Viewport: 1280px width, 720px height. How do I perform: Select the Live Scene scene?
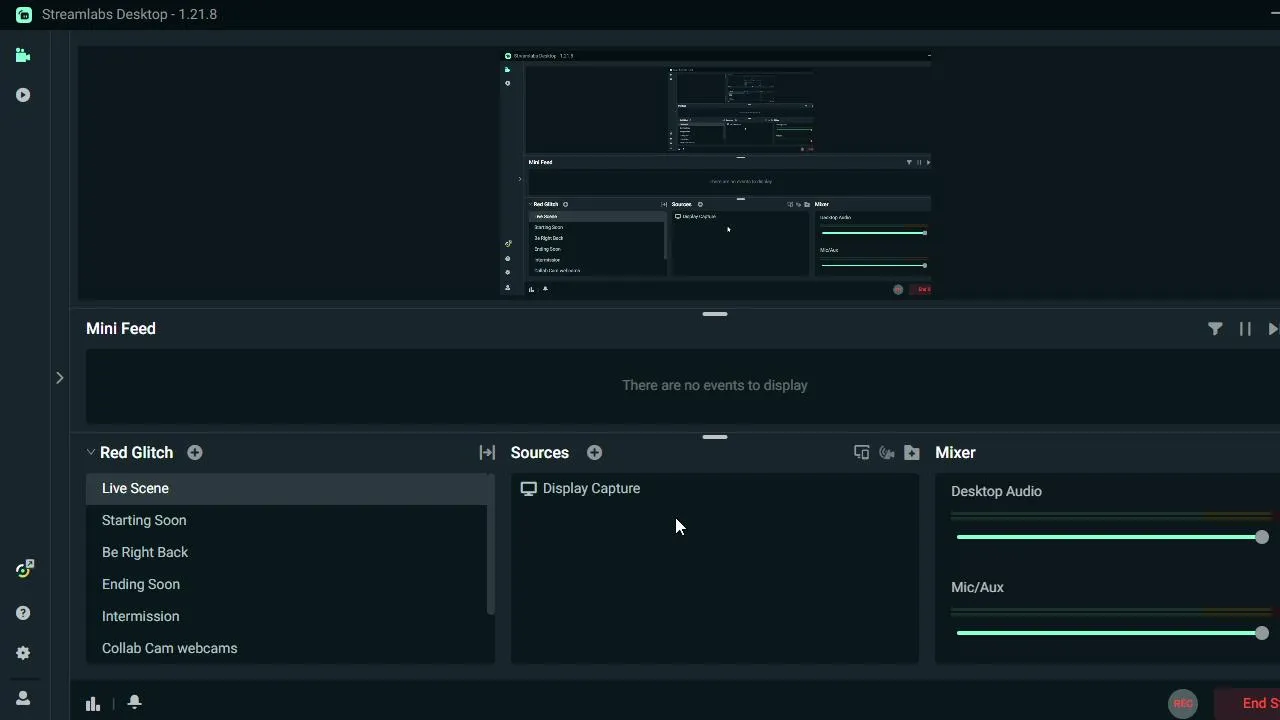point(286,489)
